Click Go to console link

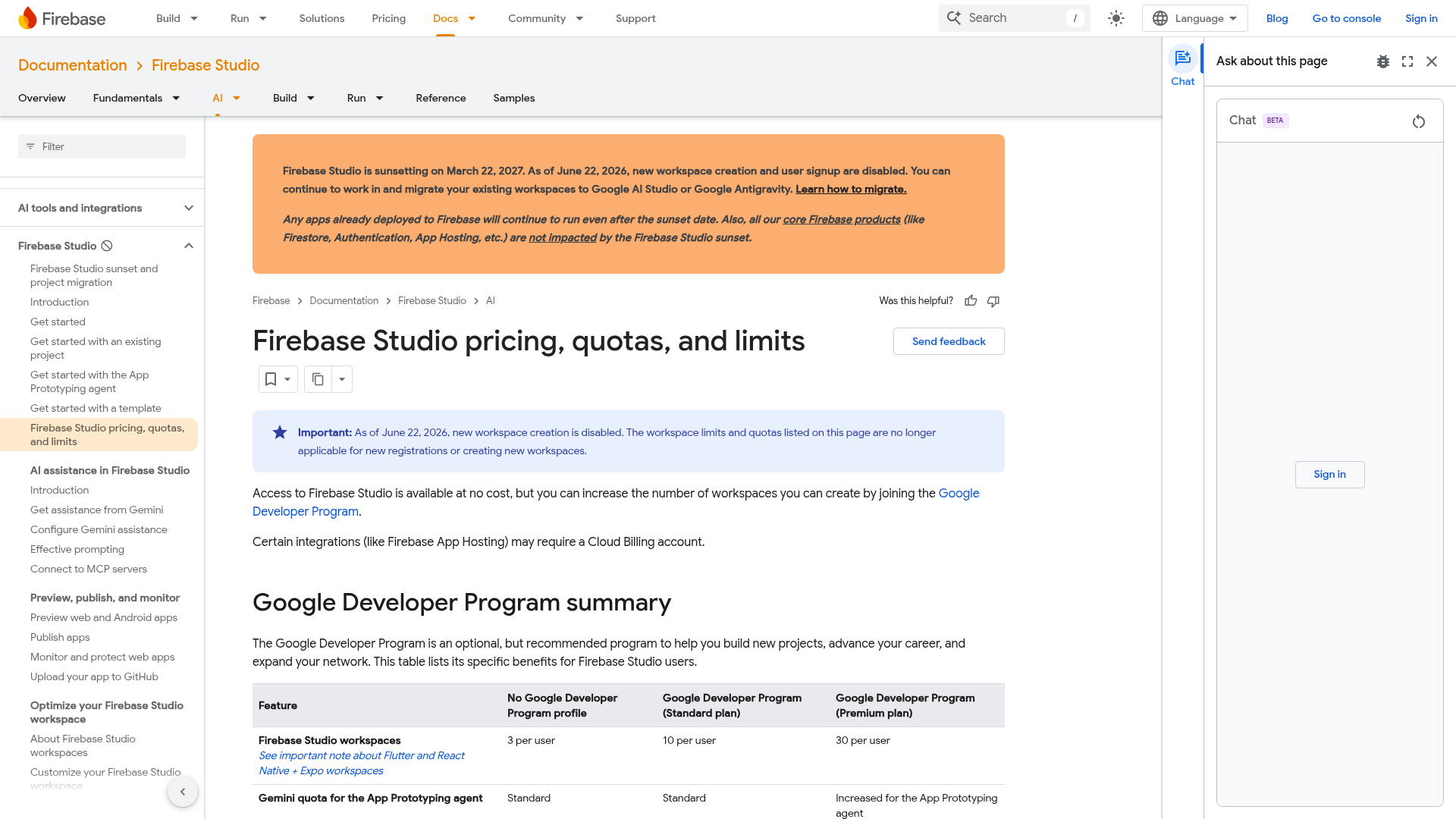point(1346,18)
